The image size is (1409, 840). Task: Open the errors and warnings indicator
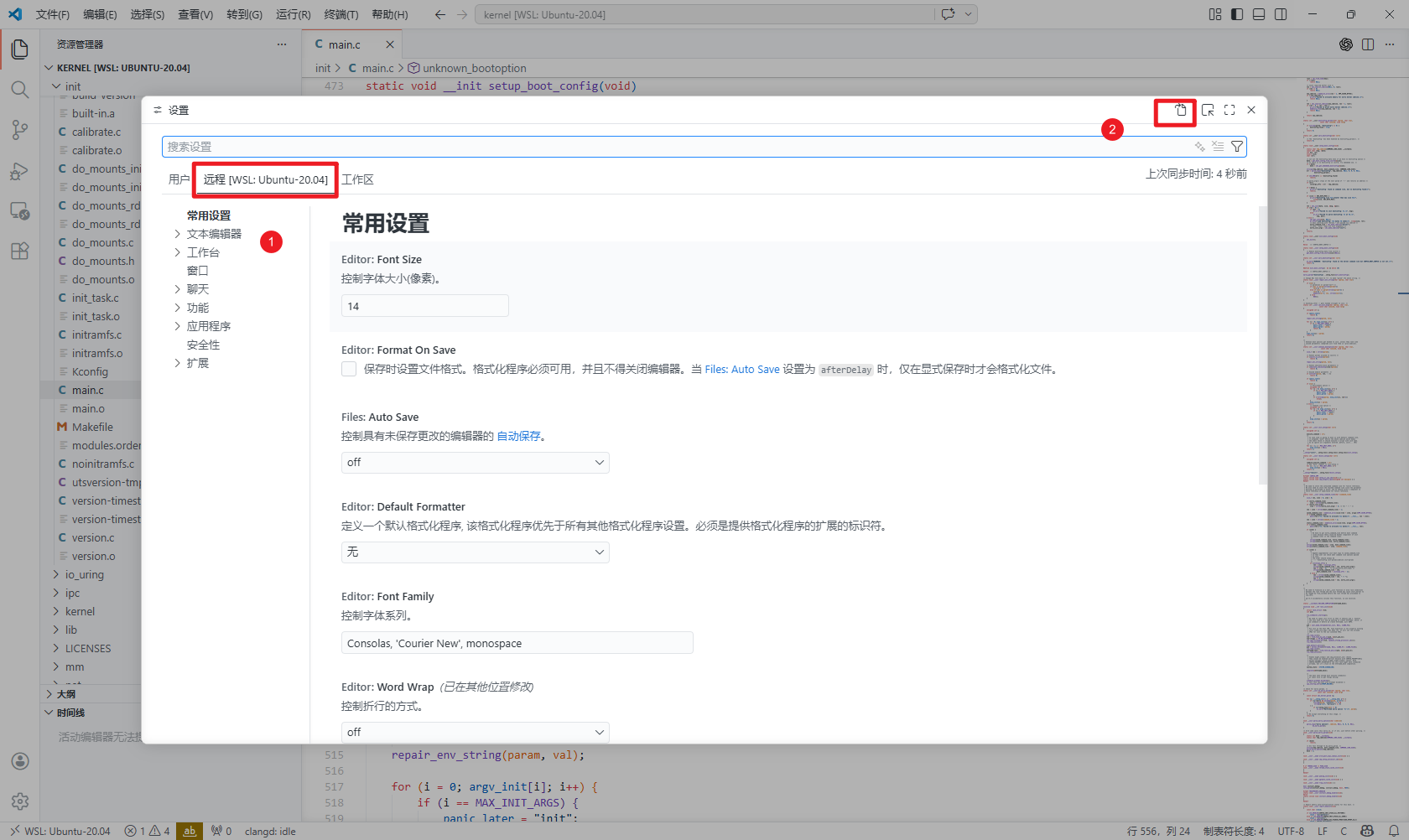pos(147,831)
